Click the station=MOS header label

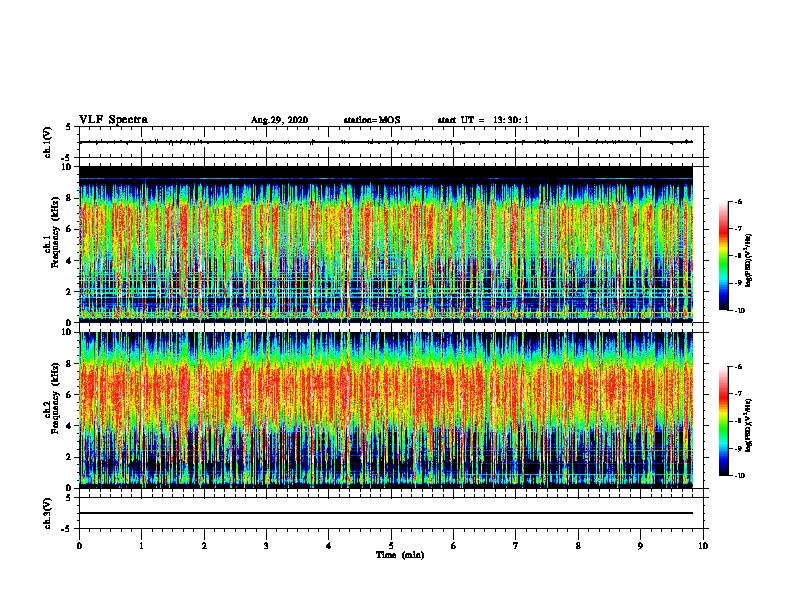[x=372, y=120]
